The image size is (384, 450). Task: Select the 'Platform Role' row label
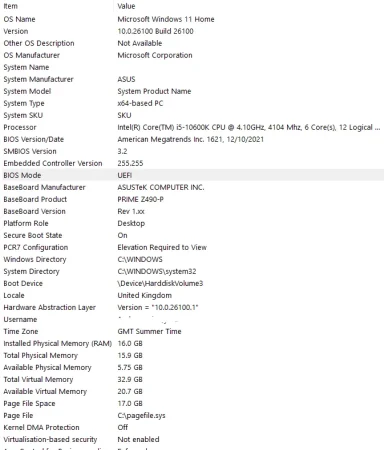(x=26, y=223)
